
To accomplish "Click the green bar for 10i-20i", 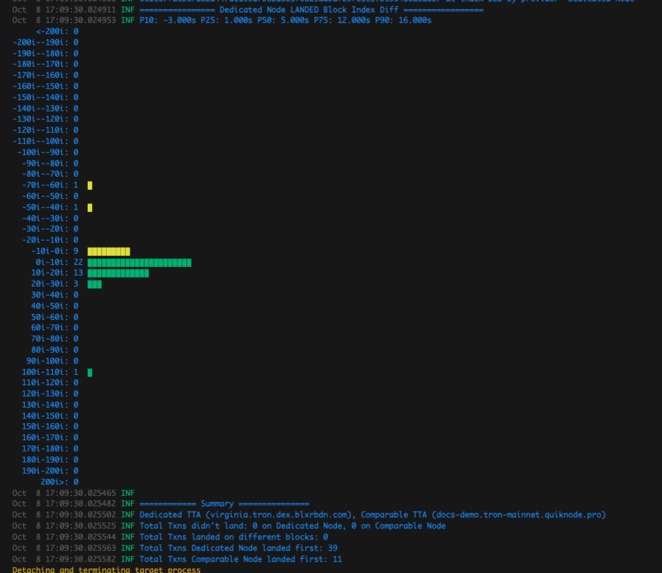I will [x=118, y=274].
